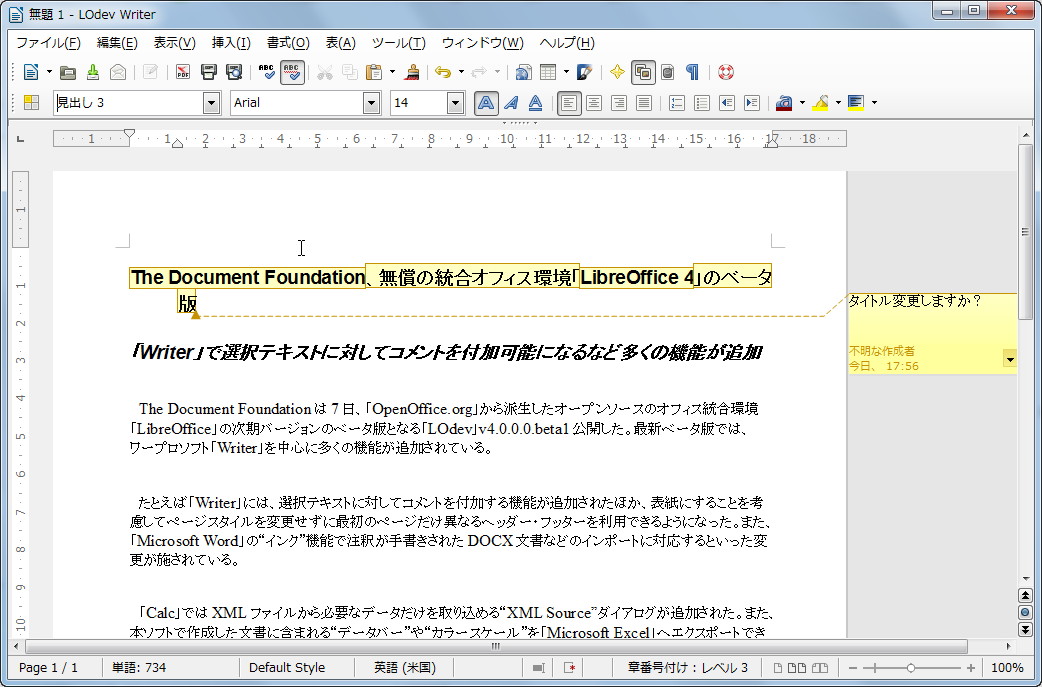Toggle the Gallery button

click(x=643, y=72)
